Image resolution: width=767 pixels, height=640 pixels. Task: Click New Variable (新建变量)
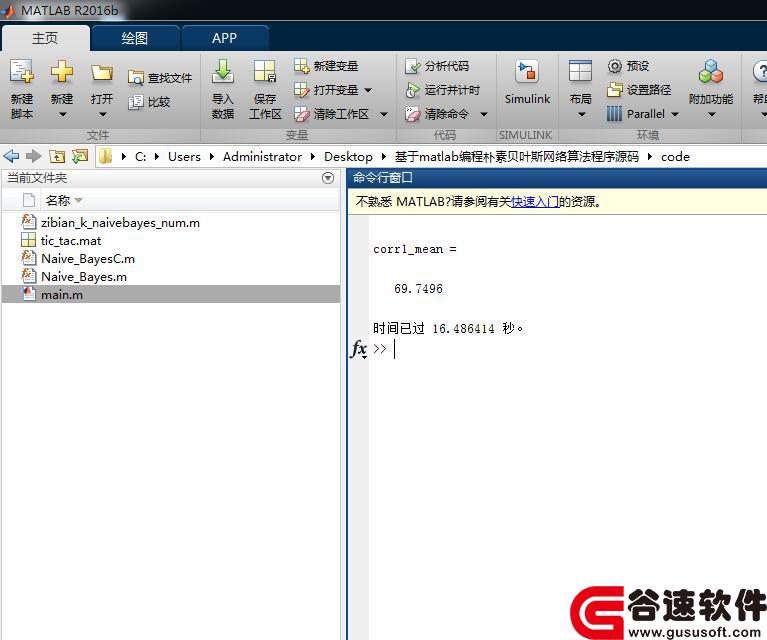326,66
